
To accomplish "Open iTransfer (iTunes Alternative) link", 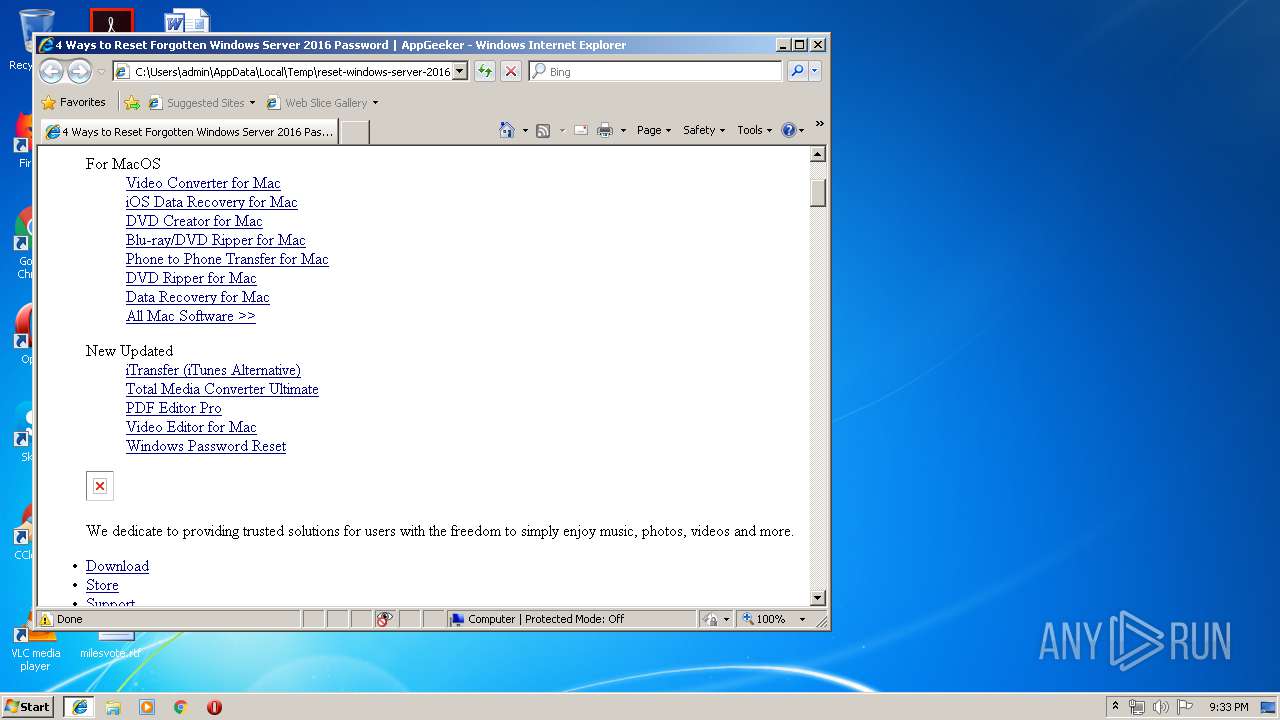I will pos(213,370).
